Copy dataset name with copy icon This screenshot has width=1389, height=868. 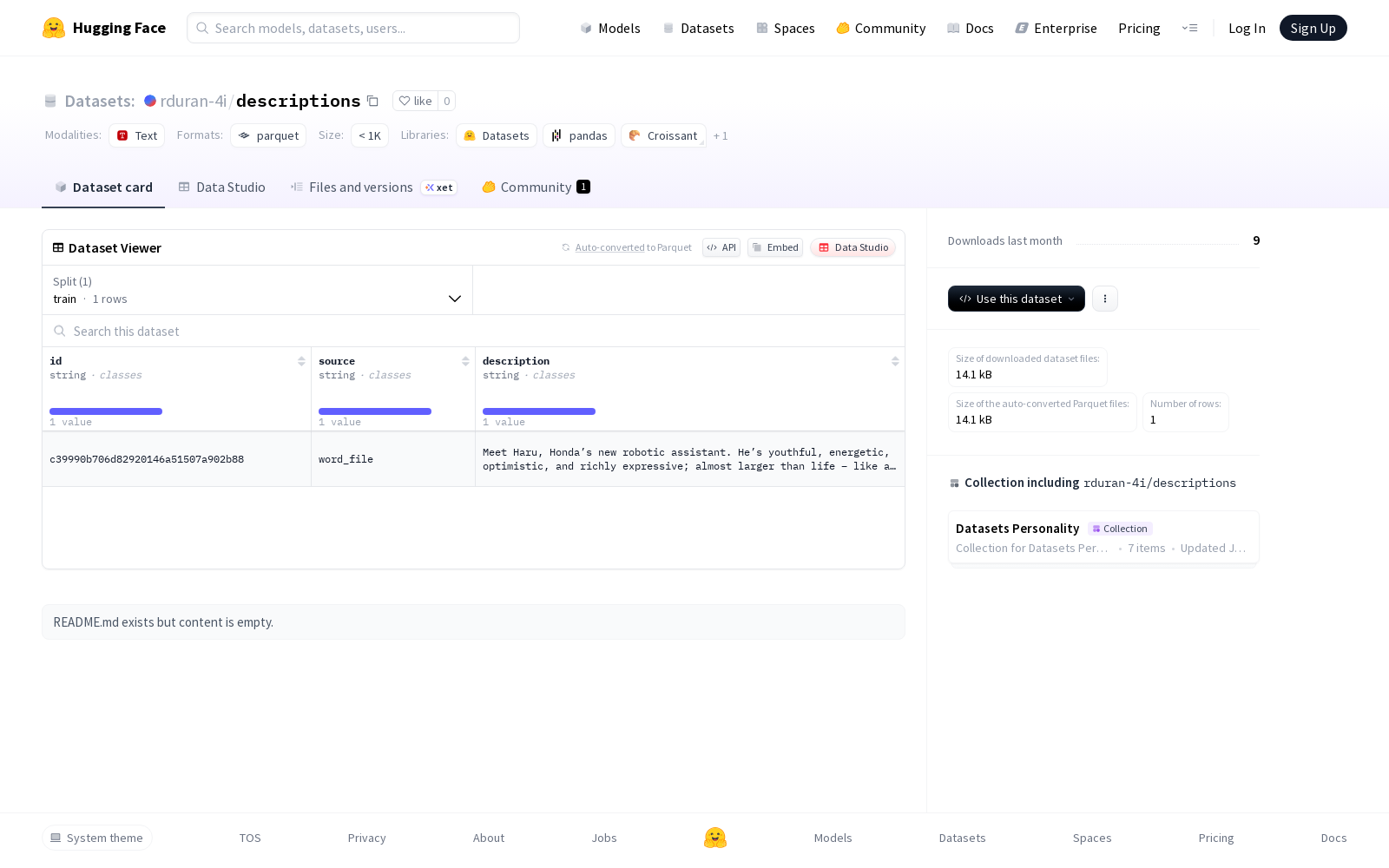coord(372,101)
